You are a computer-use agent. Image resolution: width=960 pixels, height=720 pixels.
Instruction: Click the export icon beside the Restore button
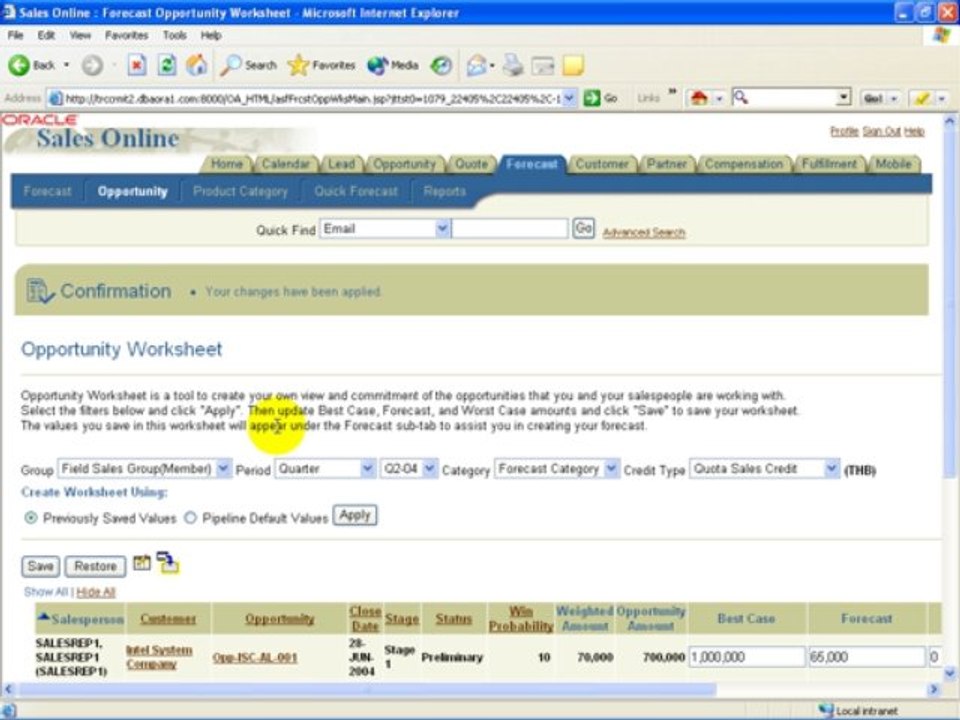pyautogui.click(x=167, y=564)
